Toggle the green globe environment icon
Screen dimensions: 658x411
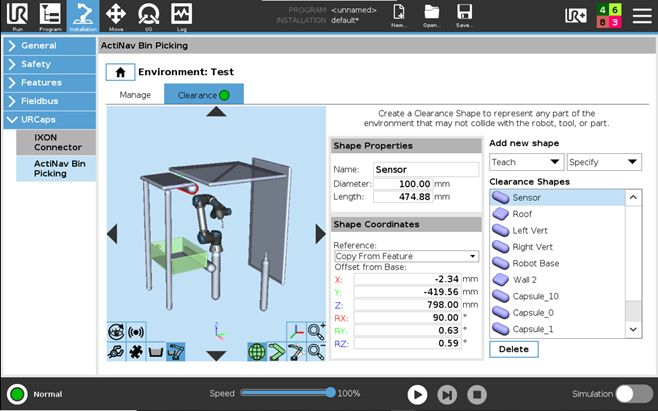coord(257,351)
